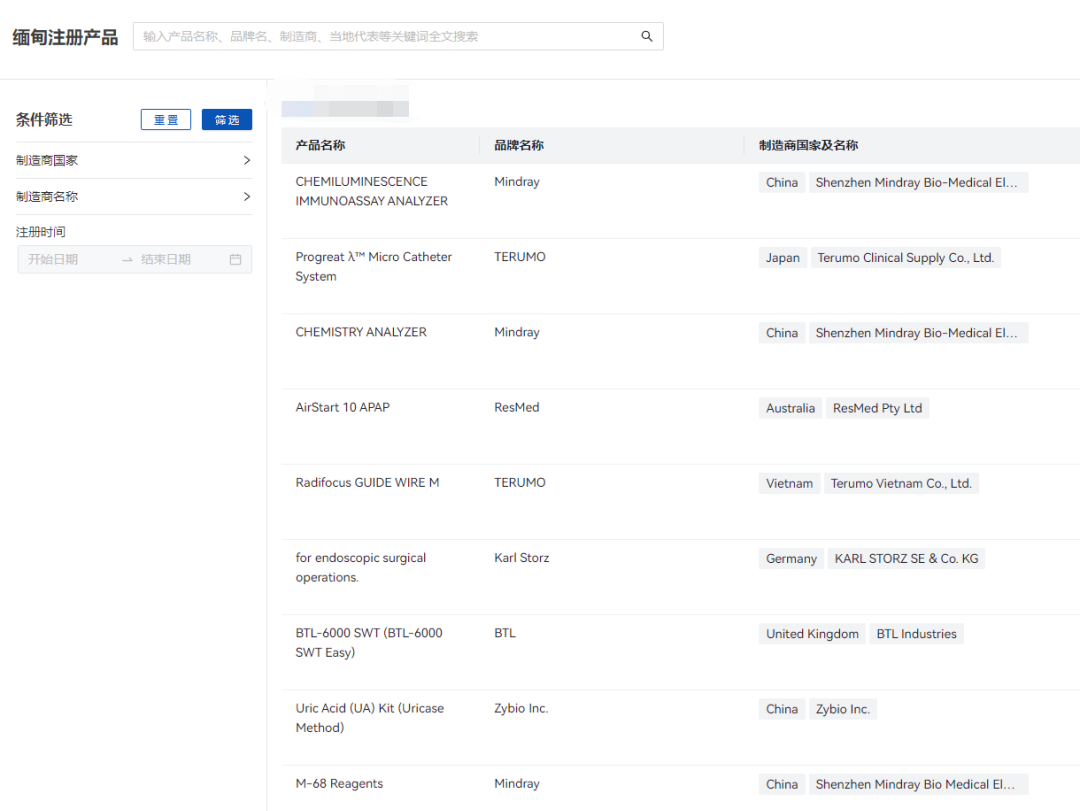Expand the 制造商名称 filter
This screenshot has height=811, width=1080.
(x=134, y=196)
